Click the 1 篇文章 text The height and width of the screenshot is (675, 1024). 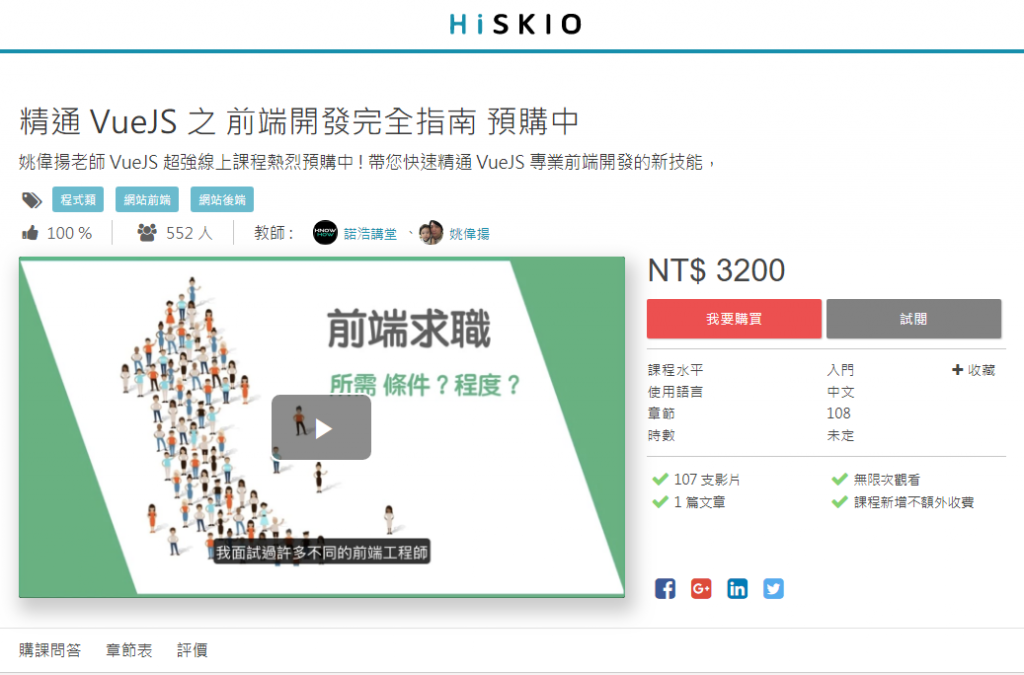tap(699, 502)
